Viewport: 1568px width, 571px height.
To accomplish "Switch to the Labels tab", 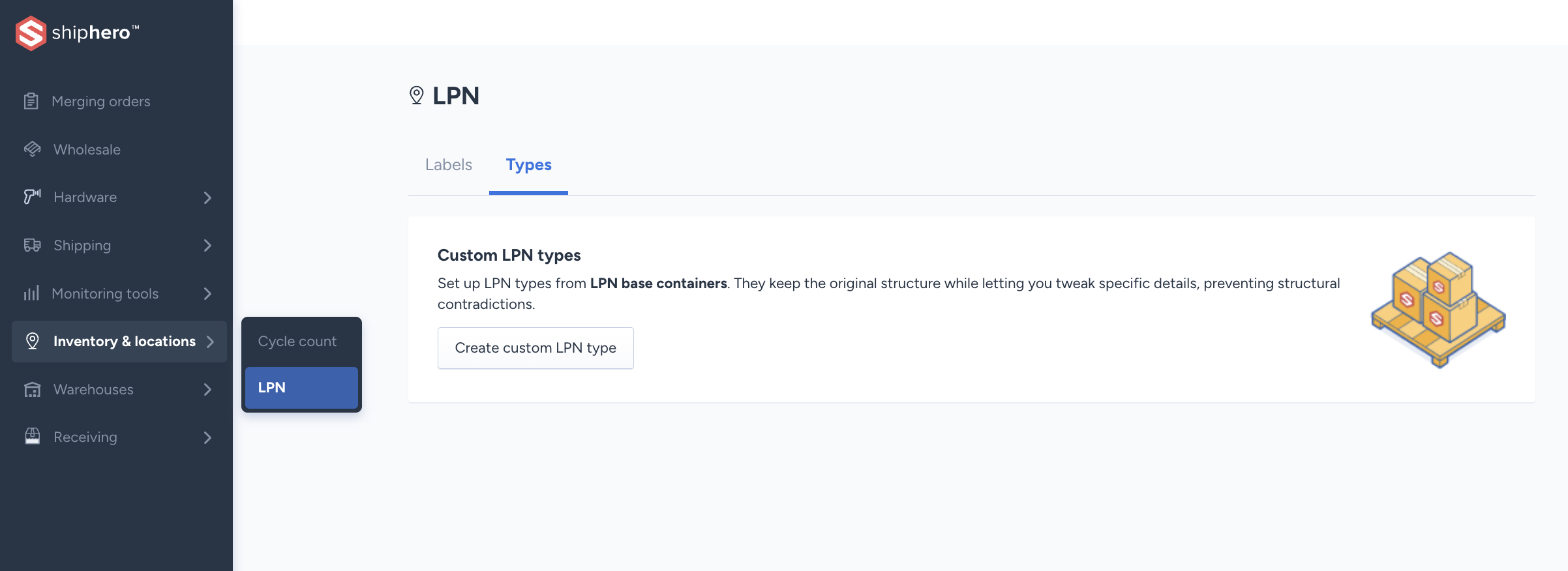I will tap(449, 165).
